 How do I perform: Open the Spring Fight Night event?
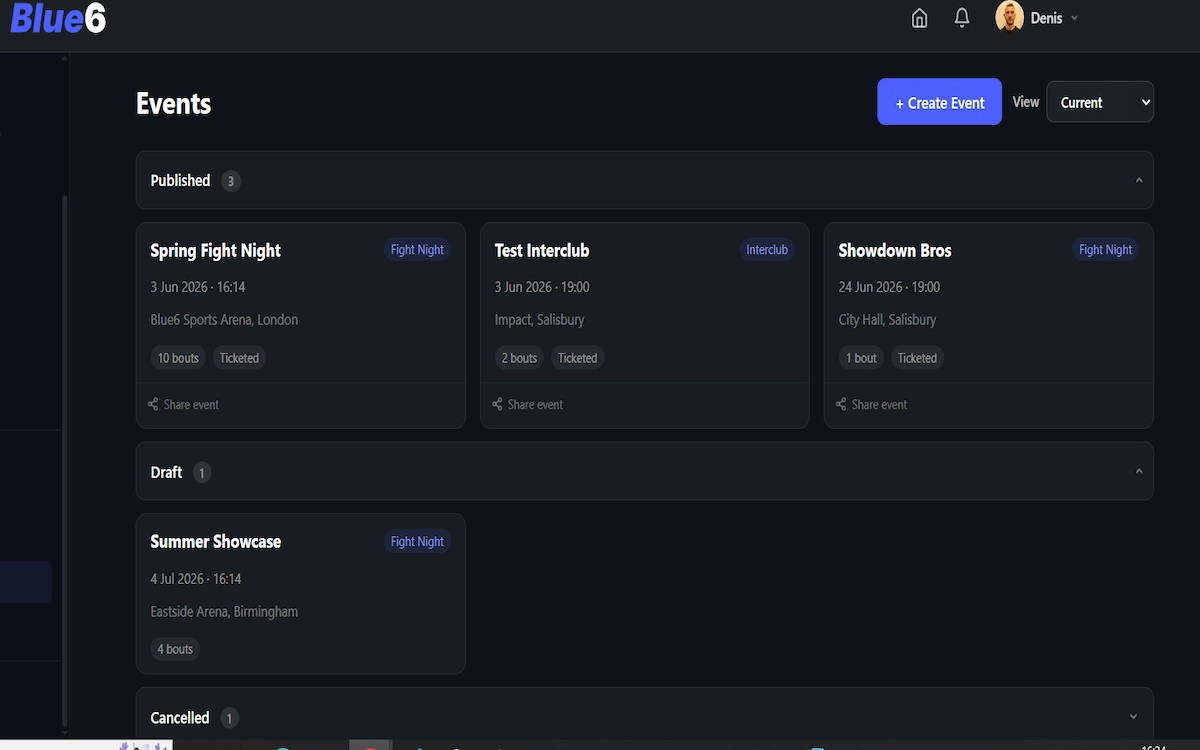point(215,250)
